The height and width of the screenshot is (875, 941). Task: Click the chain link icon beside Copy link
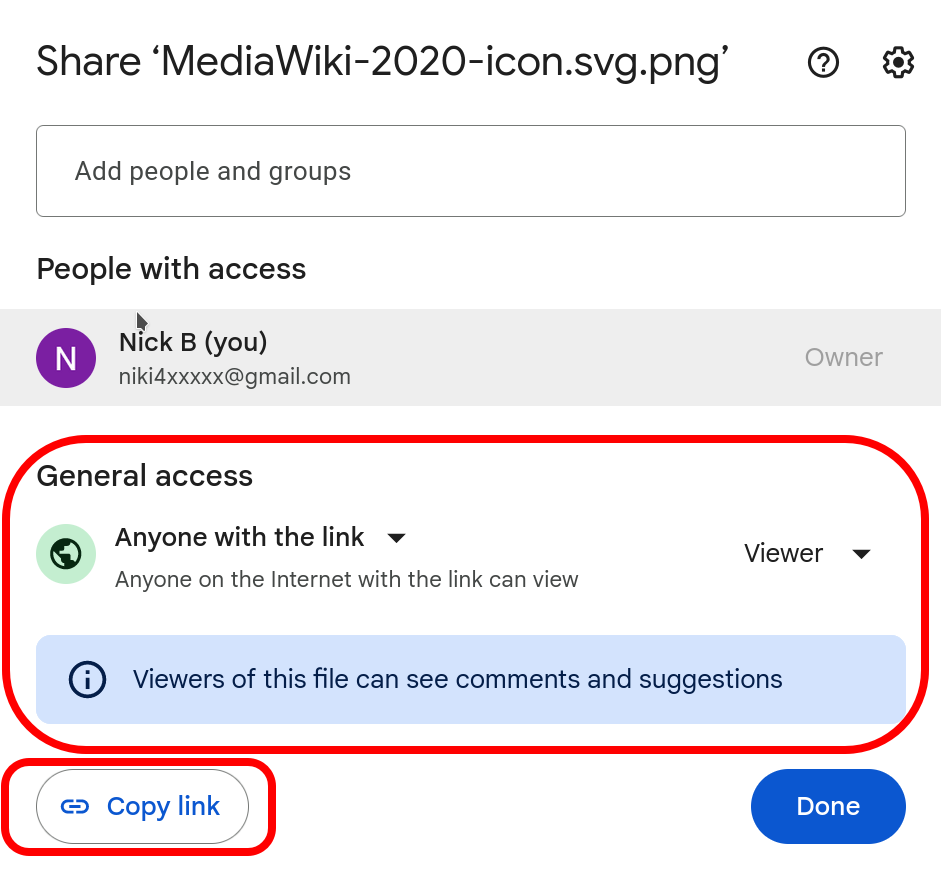pos(75,807)
